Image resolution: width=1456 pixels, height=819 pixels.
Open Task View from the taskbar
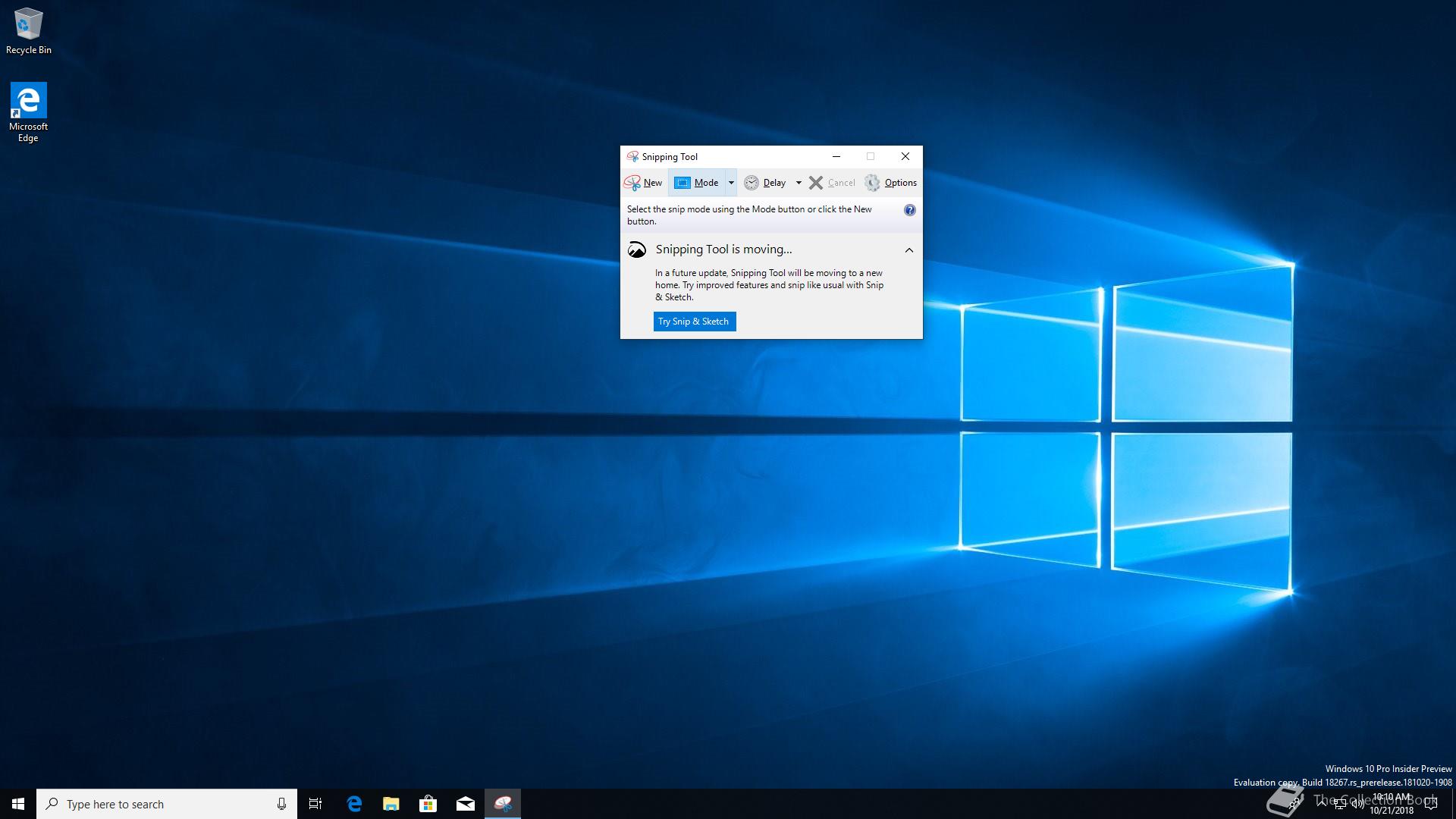315,804
